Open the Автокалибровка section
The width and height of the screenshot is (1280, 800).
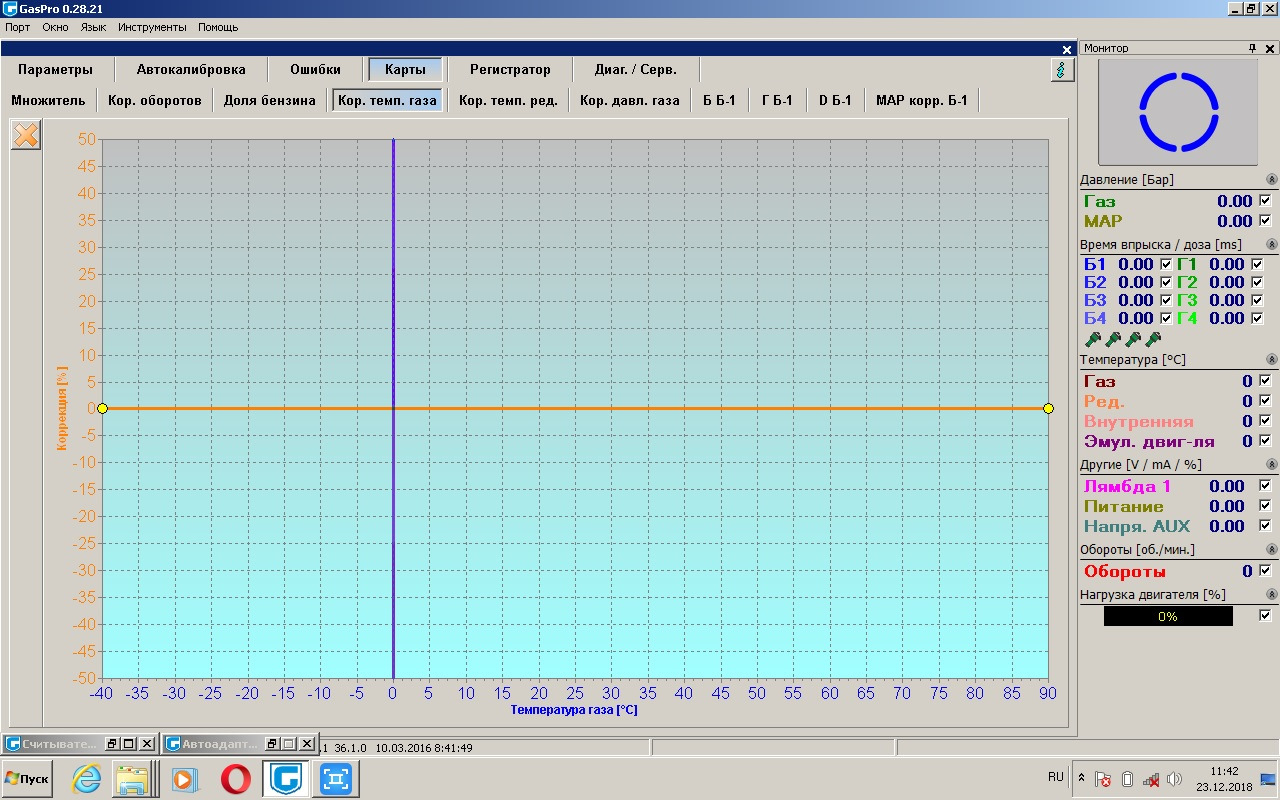[x=191, y=70]
